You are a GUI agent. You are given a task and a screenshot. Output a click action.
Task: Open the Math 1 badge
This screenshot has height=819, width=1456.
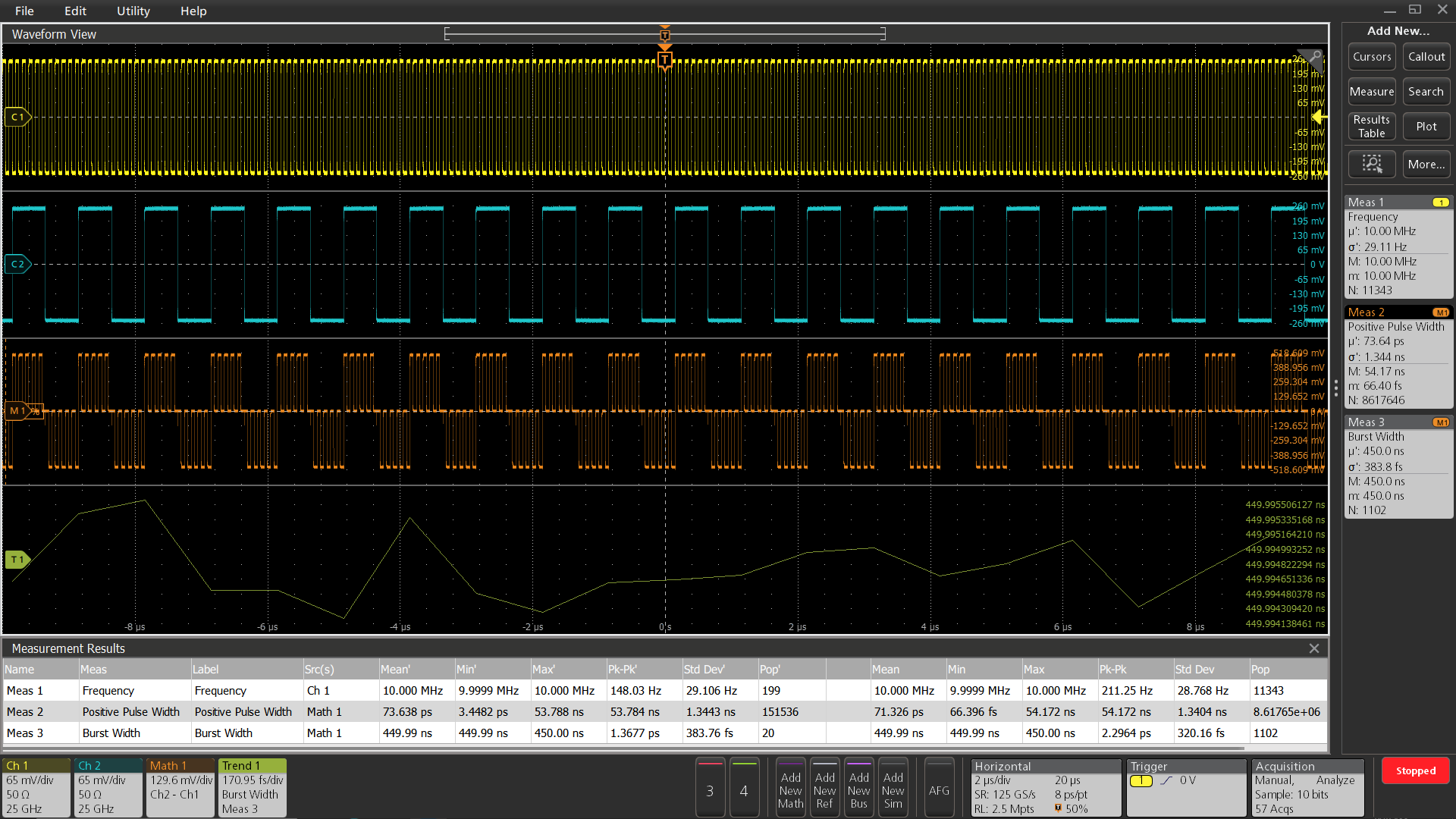point(180,788)
